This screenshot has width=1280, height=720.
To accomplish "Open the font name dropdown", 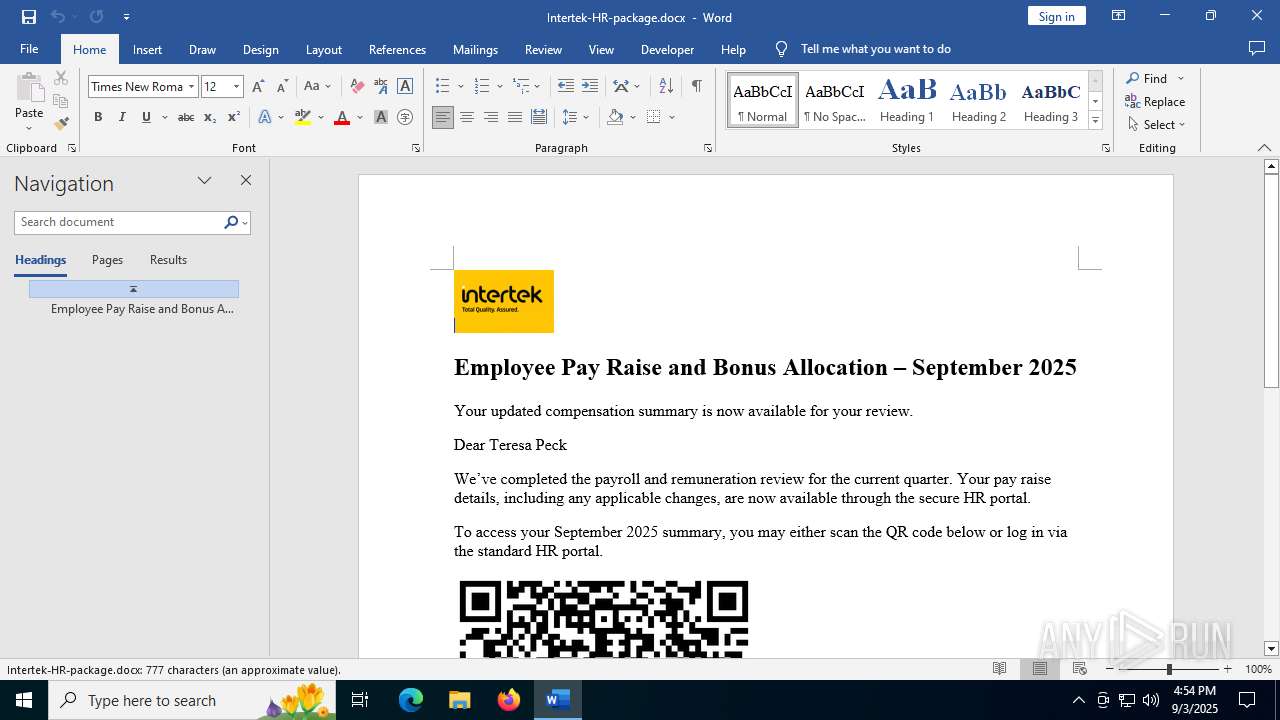I will click(191, 87).
